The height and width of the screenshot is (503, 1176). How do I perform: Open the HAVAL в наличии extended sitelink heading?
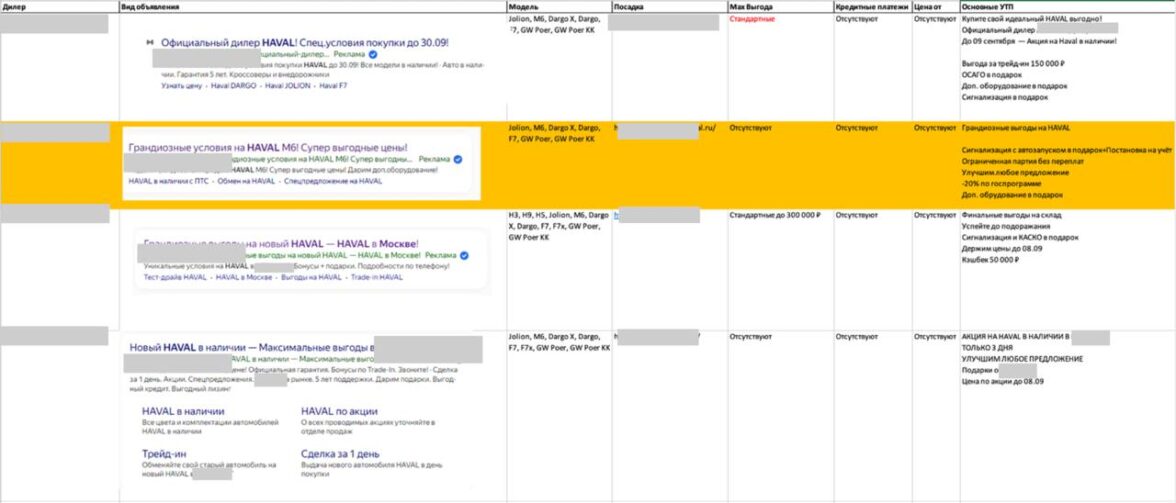(x=183, y=411)
